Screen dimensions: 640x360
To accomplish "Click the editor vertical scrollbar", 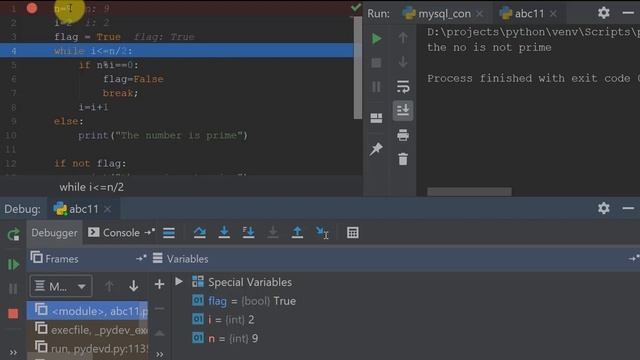I will pos(358,67).
